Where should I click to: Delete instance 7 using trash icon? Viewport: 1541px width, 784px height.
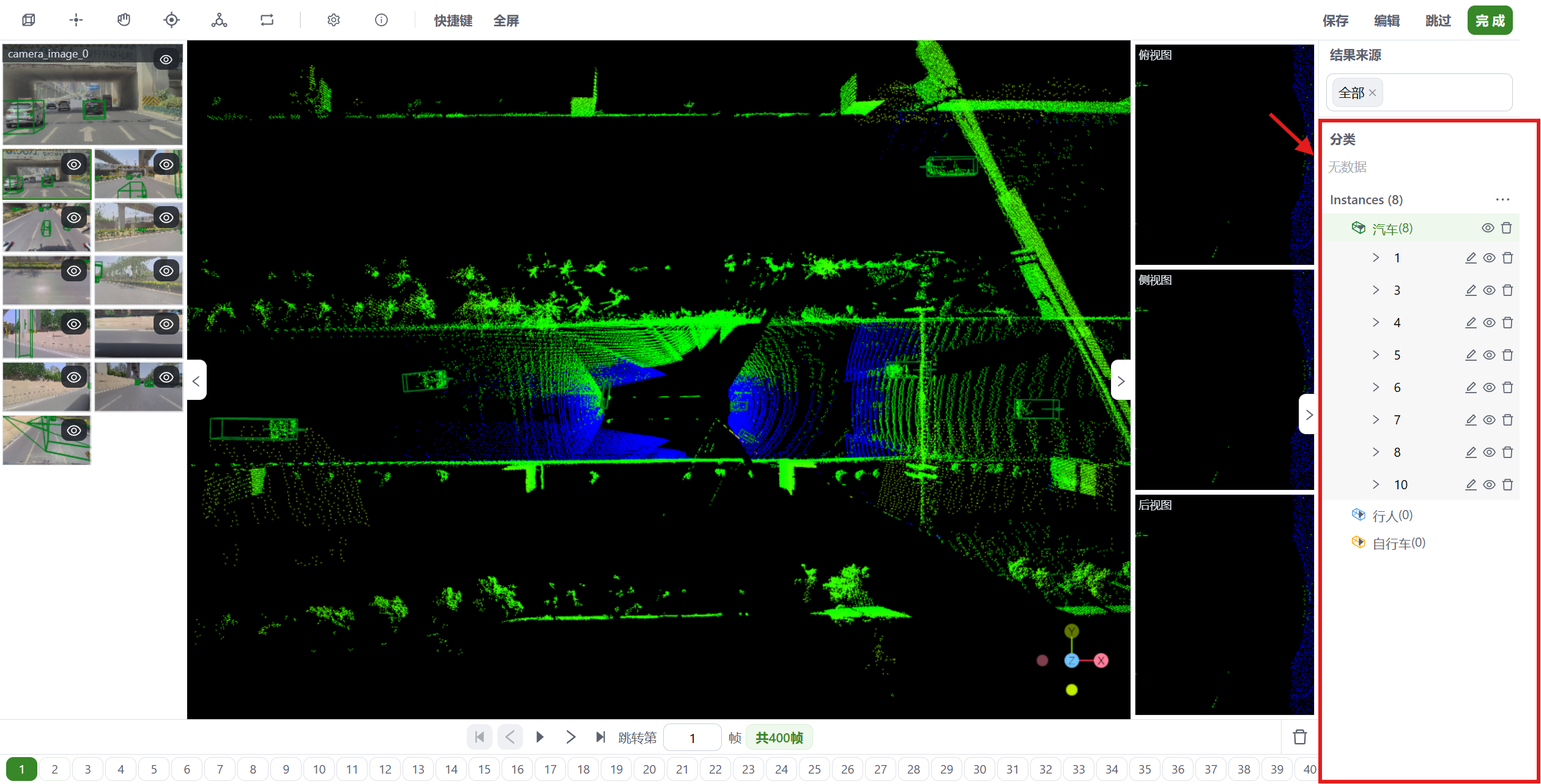(1507, 420)
